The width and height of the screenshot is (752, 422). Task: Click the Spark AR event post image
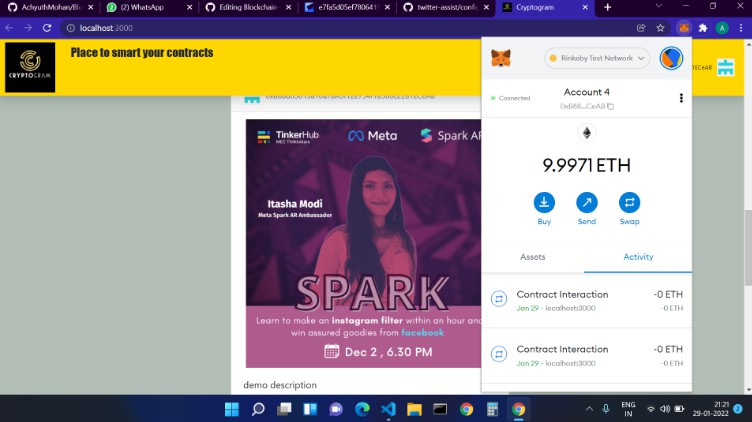point(363,243)
